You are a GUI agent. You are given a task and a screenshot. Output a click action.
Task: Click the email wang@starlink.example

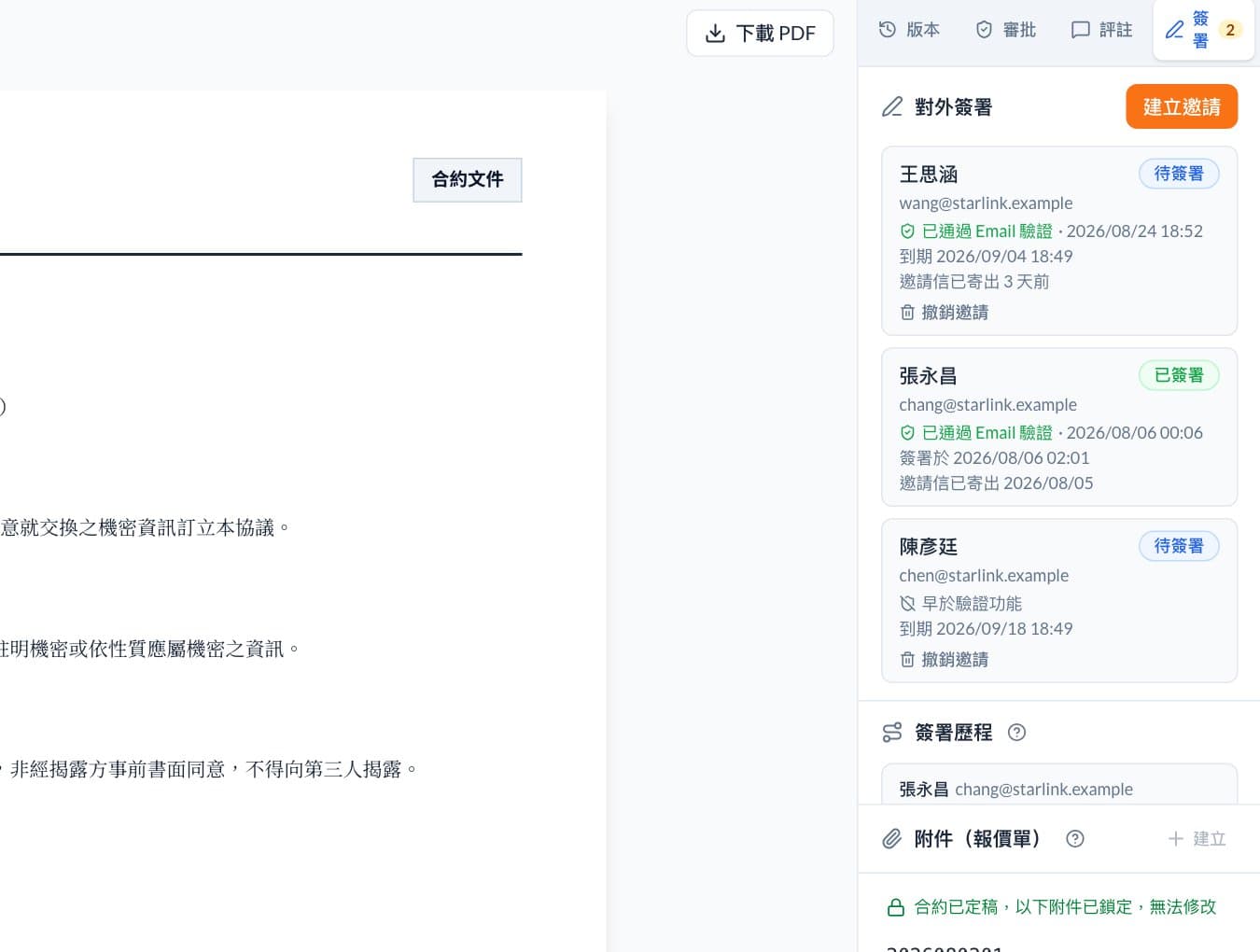tap(986, 203)
